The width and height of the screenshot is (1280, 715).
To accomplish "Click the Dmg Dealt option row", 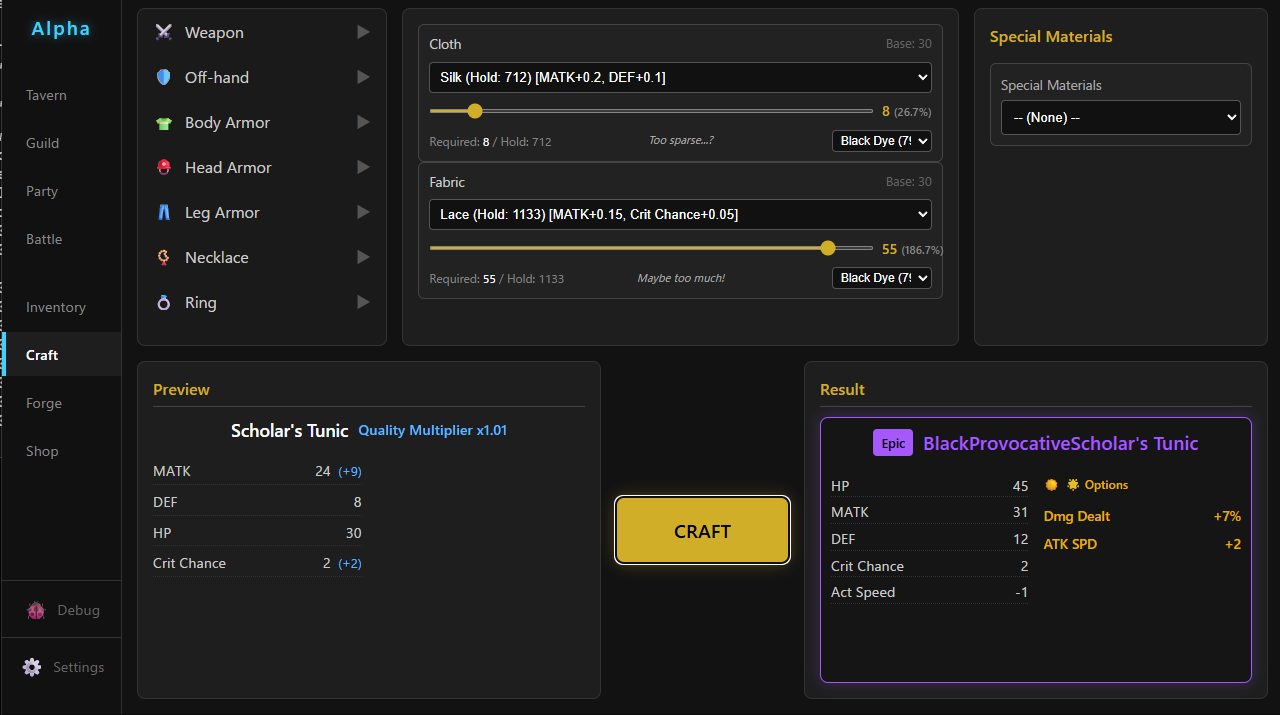I will (1142, 516).
